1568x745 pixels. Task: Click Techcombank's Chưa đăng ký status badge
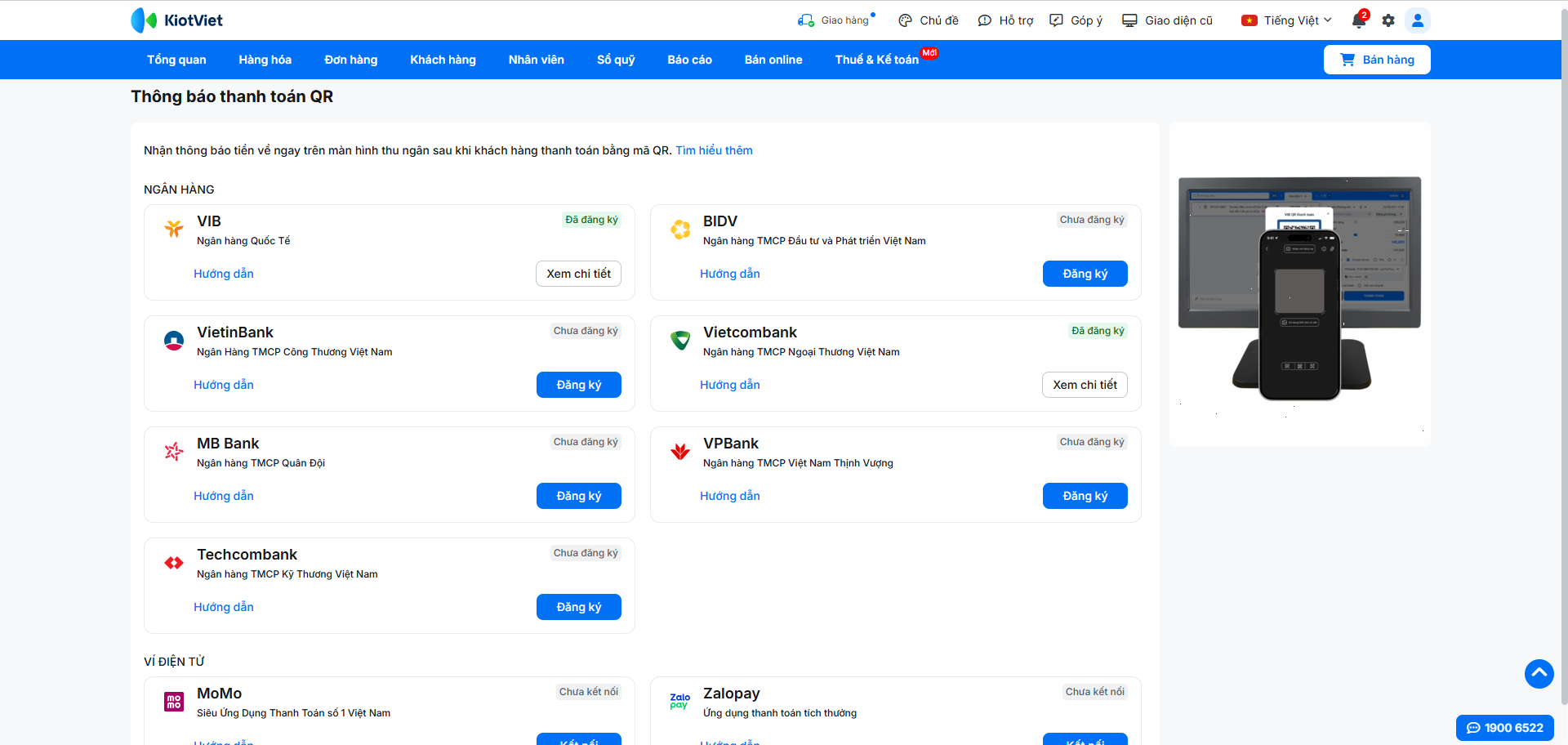[x=586, y=553]
